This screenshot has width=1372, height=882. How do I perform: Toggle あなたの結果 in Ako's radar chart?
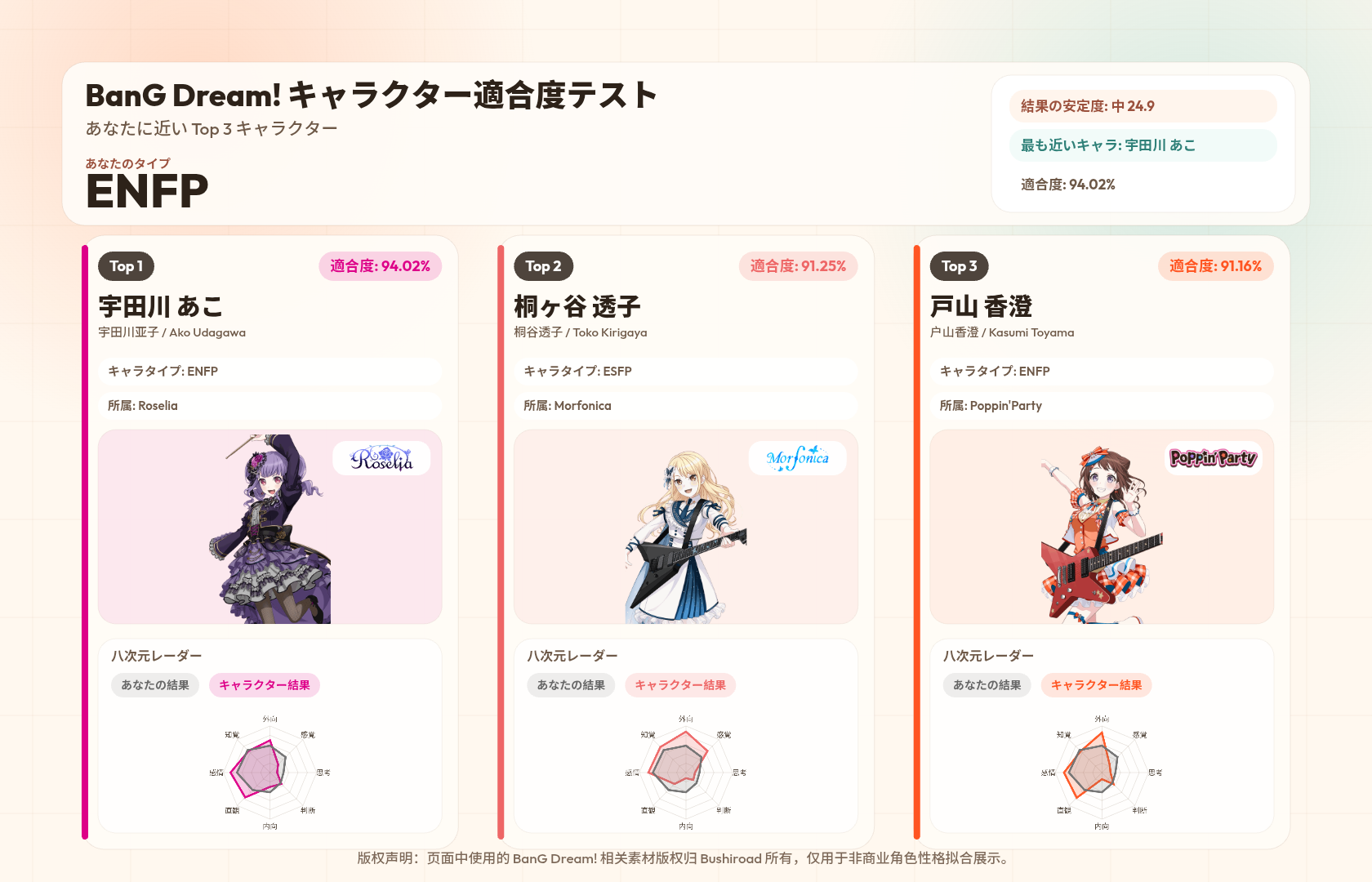155,685
